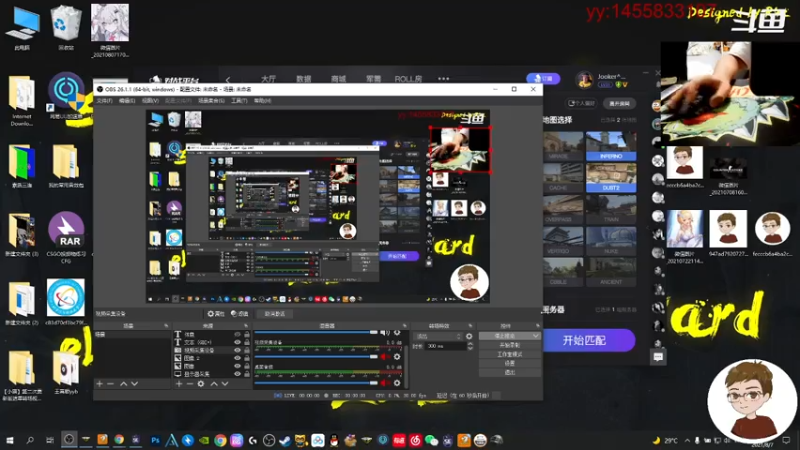Image resolution: width=800 pixels, height=450 pixels.
Task: Toggle visibility of first text source row
Action: (237, 334)
